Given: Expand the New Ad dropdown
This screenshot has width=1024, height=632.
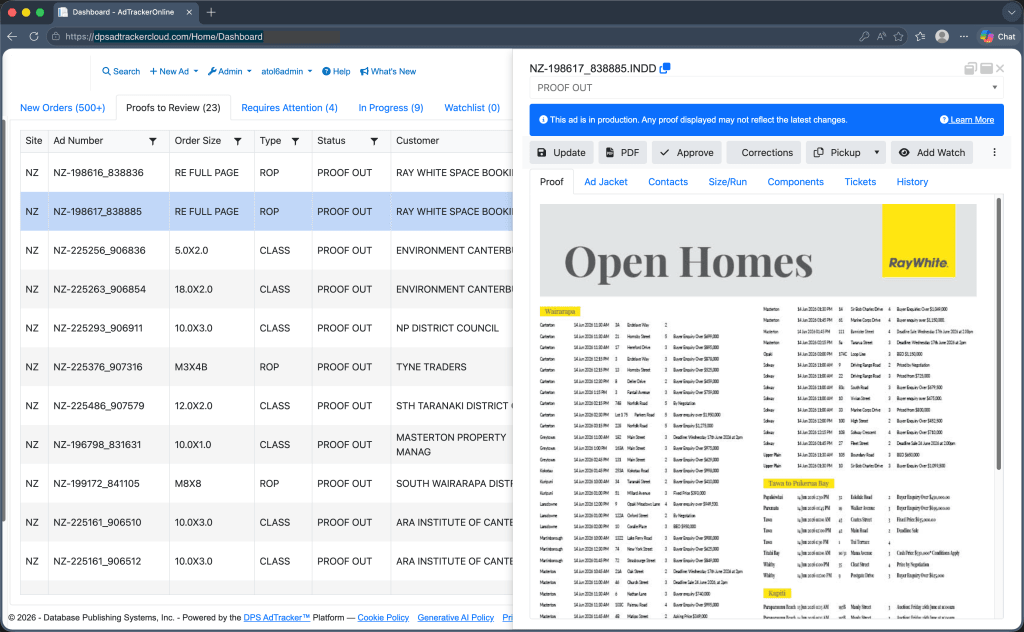Looking at the screenshot, I should tap(174, 71).
